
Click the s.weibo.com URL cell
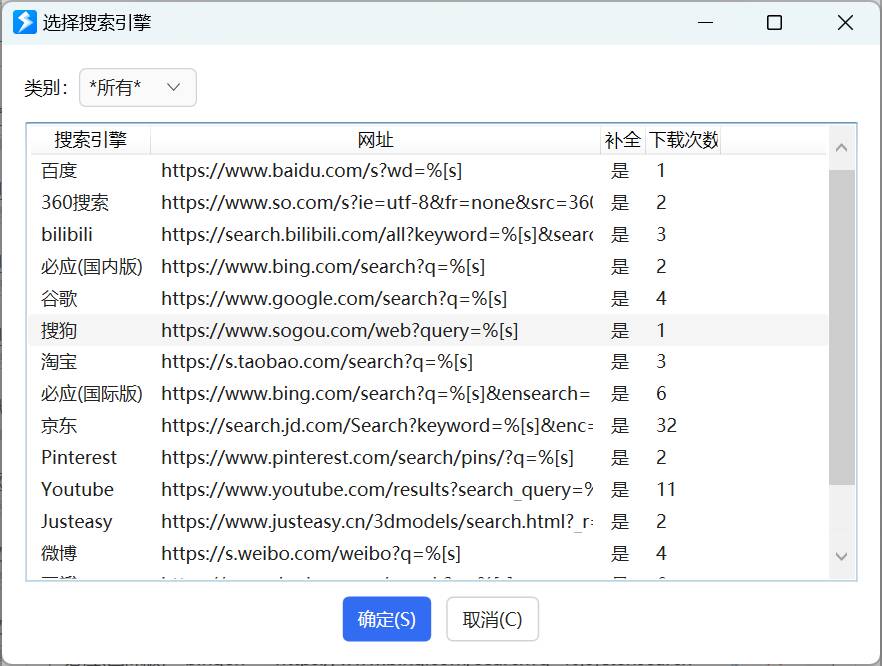pos(311,554)
